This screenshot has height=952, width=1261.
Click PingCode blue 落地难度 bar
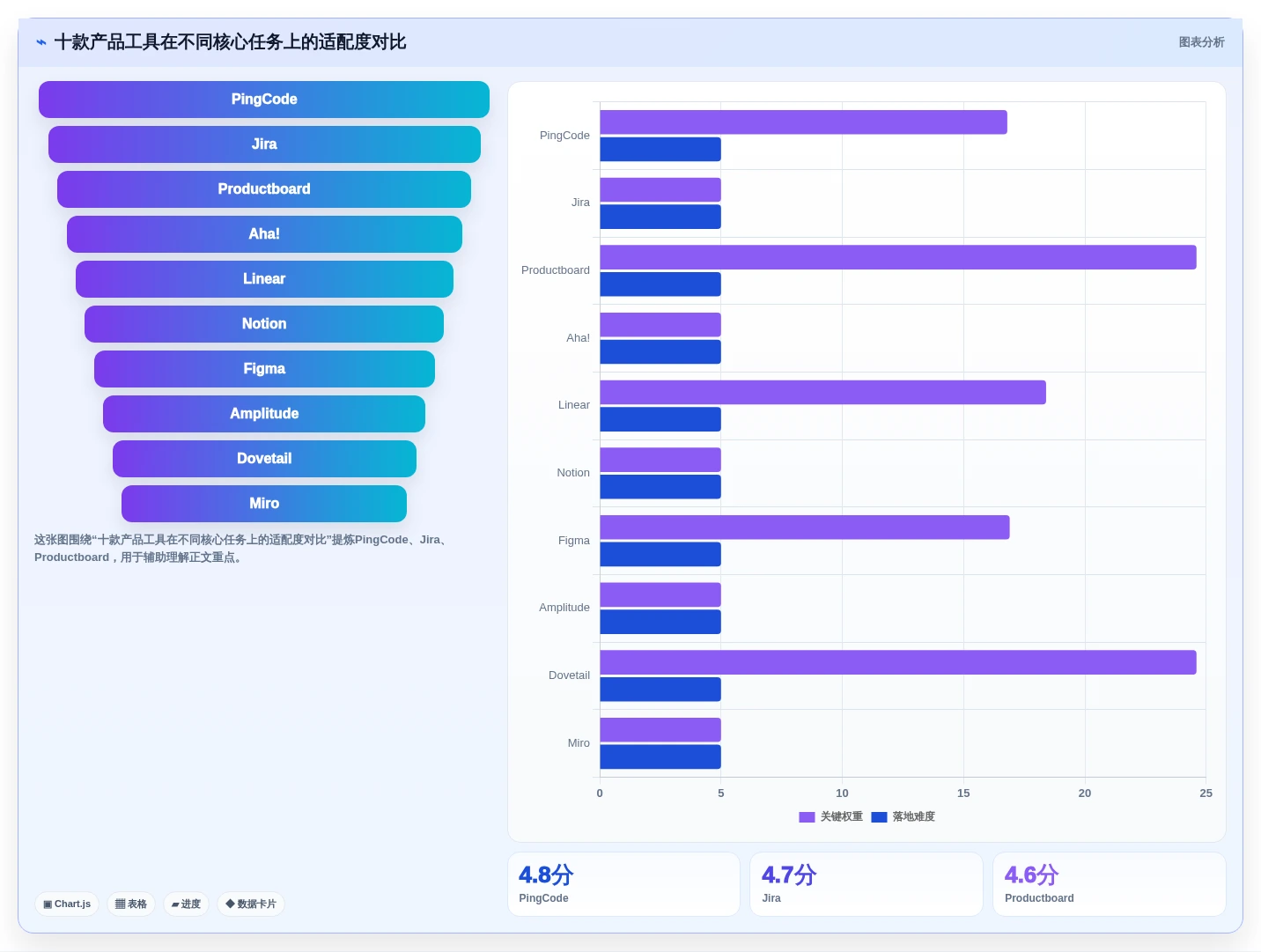[x=660, y=150]
